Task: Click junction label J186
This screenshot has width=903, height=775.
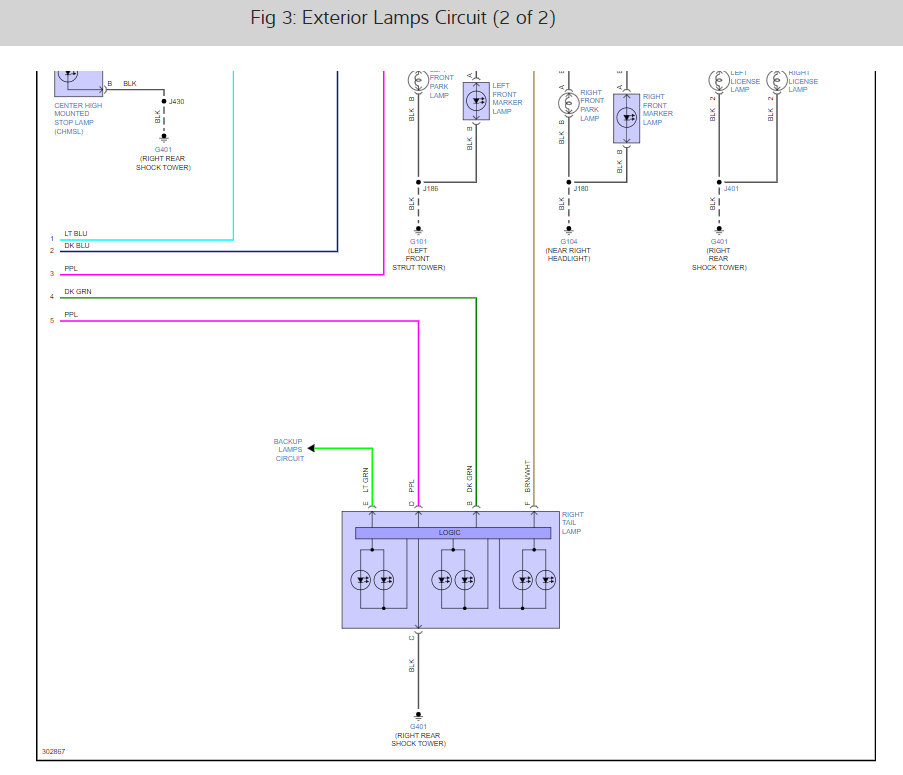Action: (430, 188)
